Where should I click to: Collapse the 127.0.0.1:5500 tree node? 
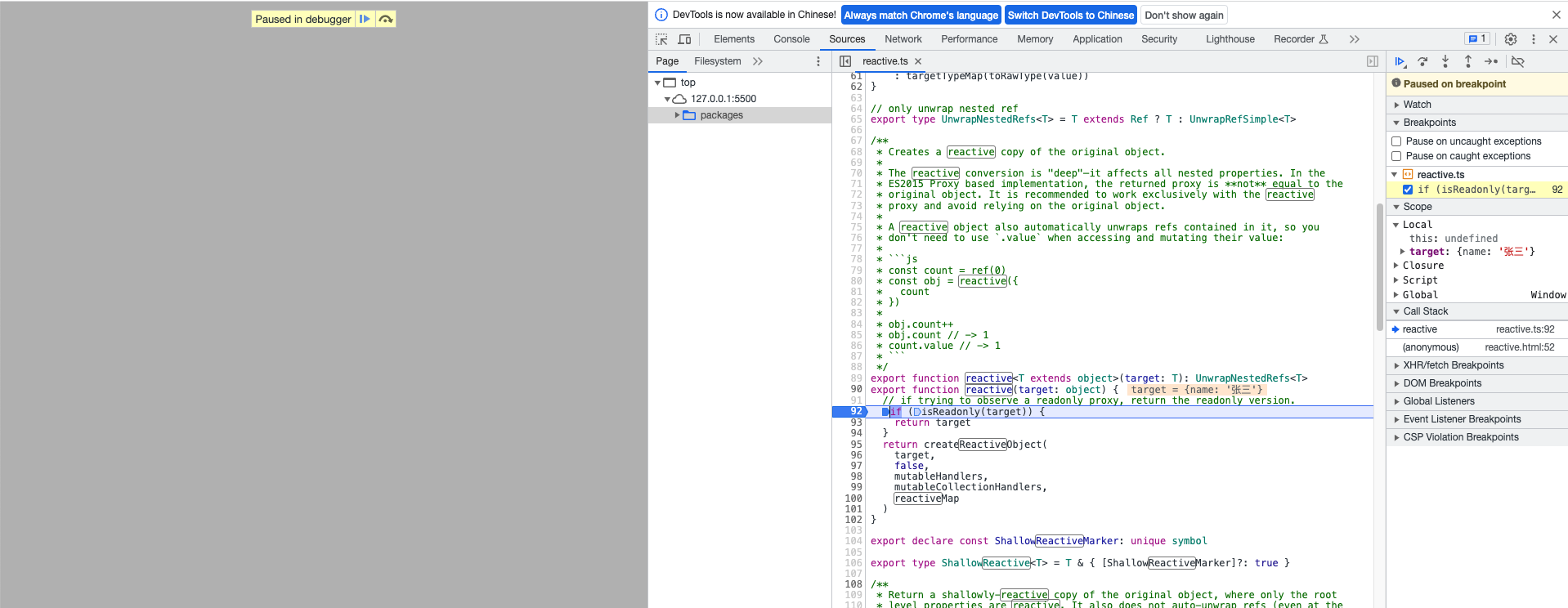coord(667,99)
